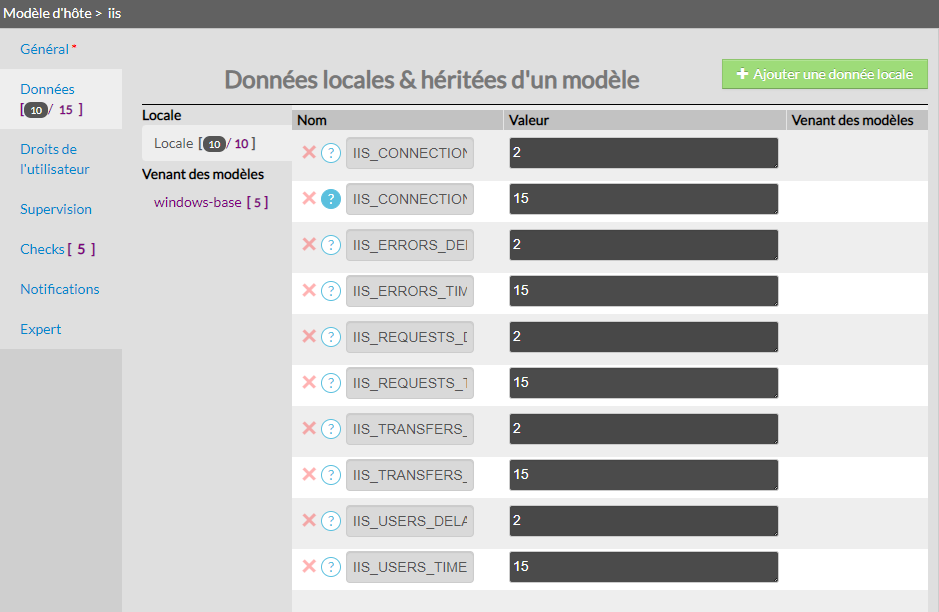The height and width of the screenshot is (612, 939).
Task: Click the IIS_USERS_TIME name field
Action: [x=410, y=567]
